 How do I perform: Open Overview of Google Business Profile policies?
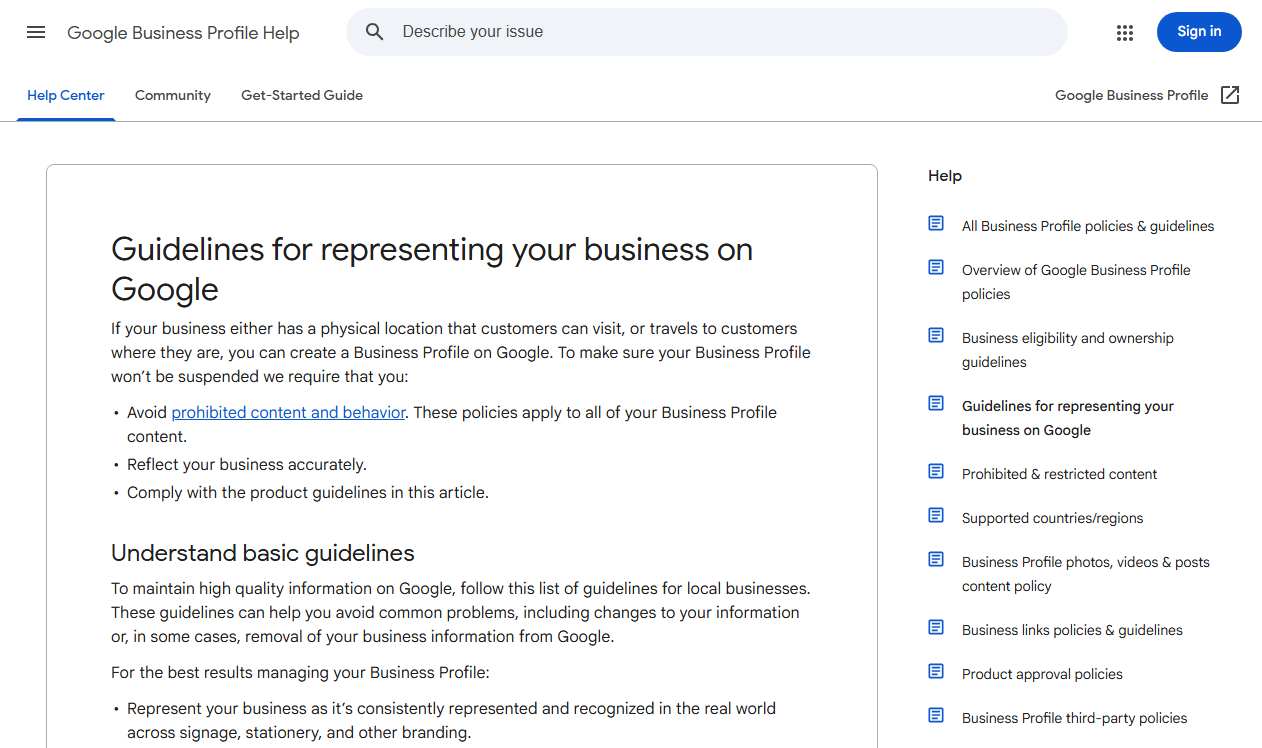click(x=1076, y=282)
